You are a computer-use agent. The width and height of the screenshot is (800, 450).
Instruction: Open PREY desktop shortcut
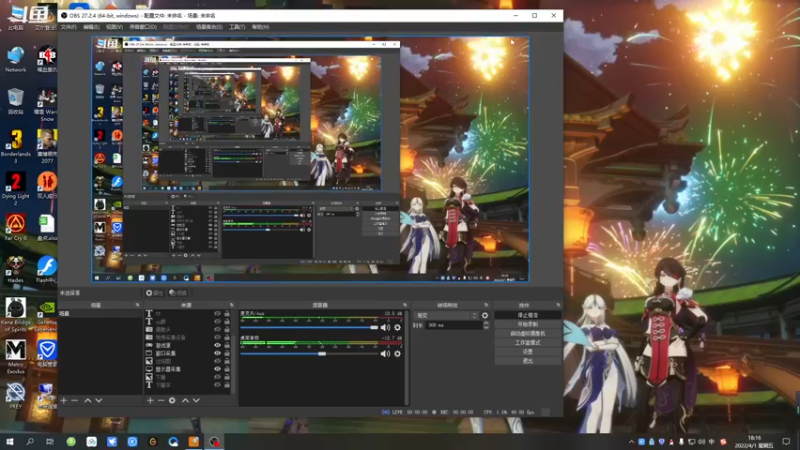[x=16, y=396]
